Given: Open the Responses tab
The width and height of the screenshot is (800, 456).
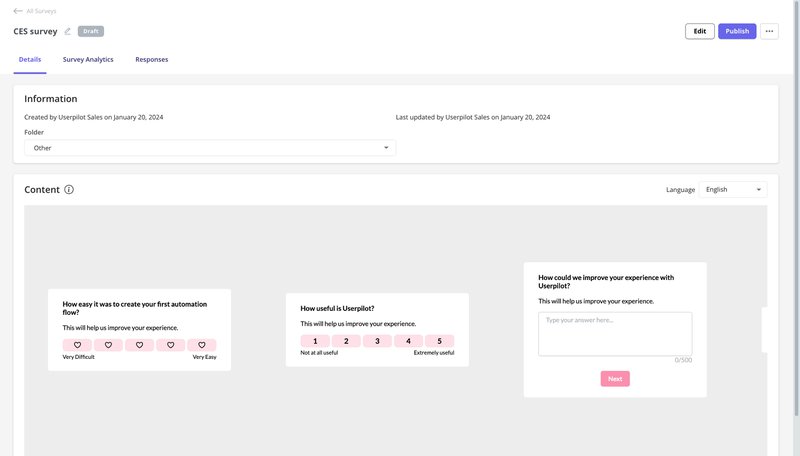Looking at the screenshot, I should click(152, 60).
